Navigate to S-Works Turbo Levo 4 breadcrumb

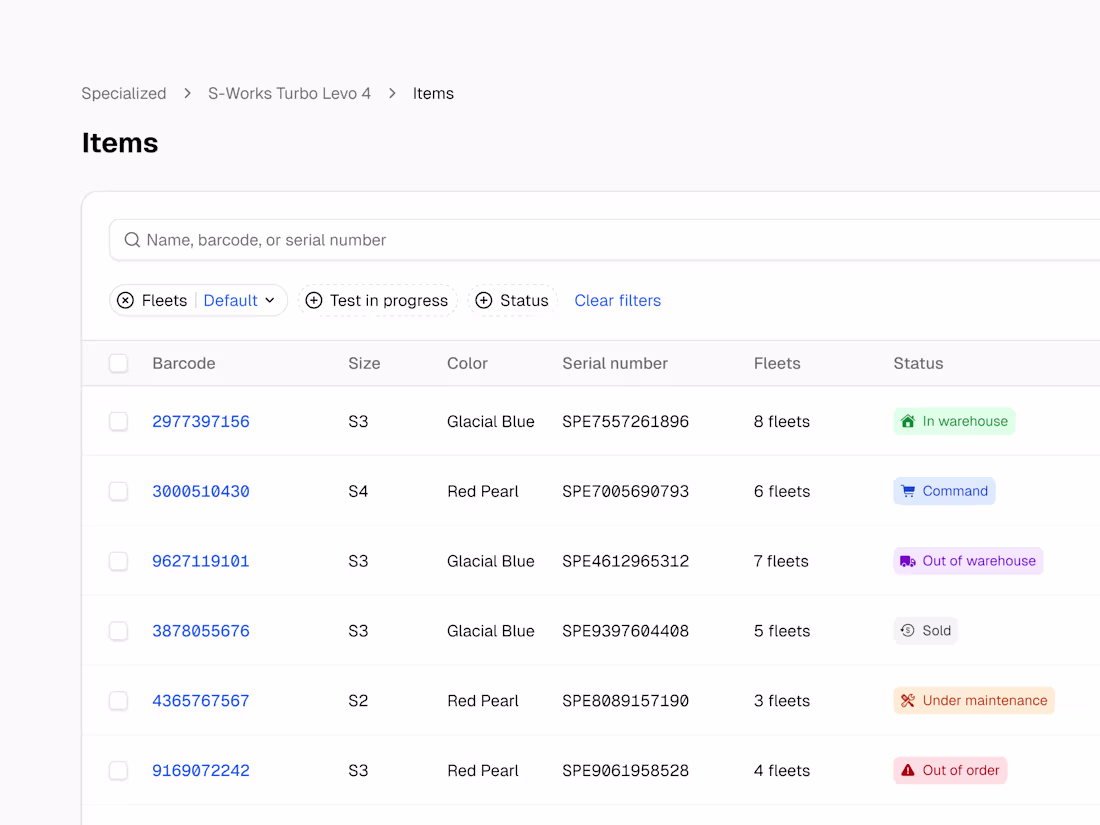(x=289, y=94)
